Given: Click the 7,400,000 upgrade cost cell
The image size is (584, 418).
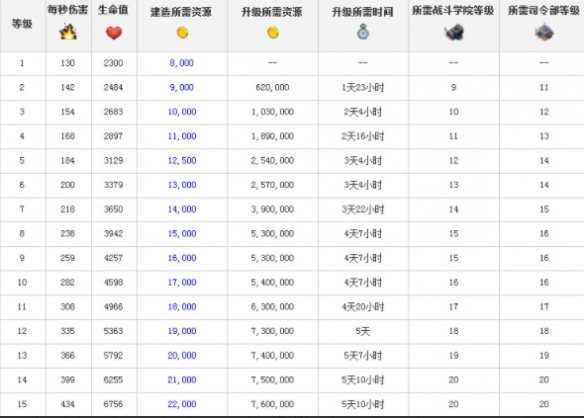Looking at the screenshot, I should pos(272,355).
